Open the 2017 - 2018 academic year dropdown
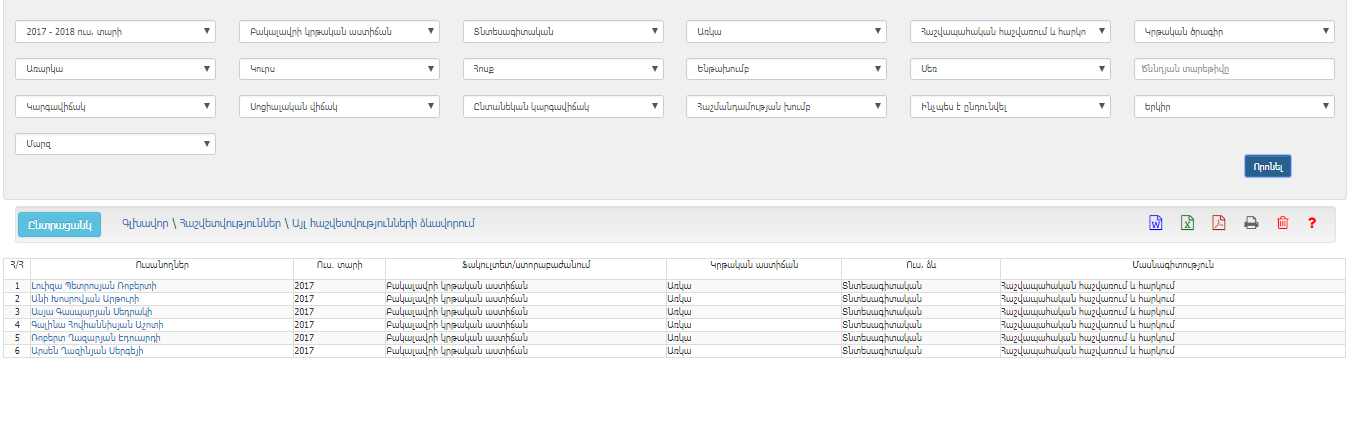 115,32
